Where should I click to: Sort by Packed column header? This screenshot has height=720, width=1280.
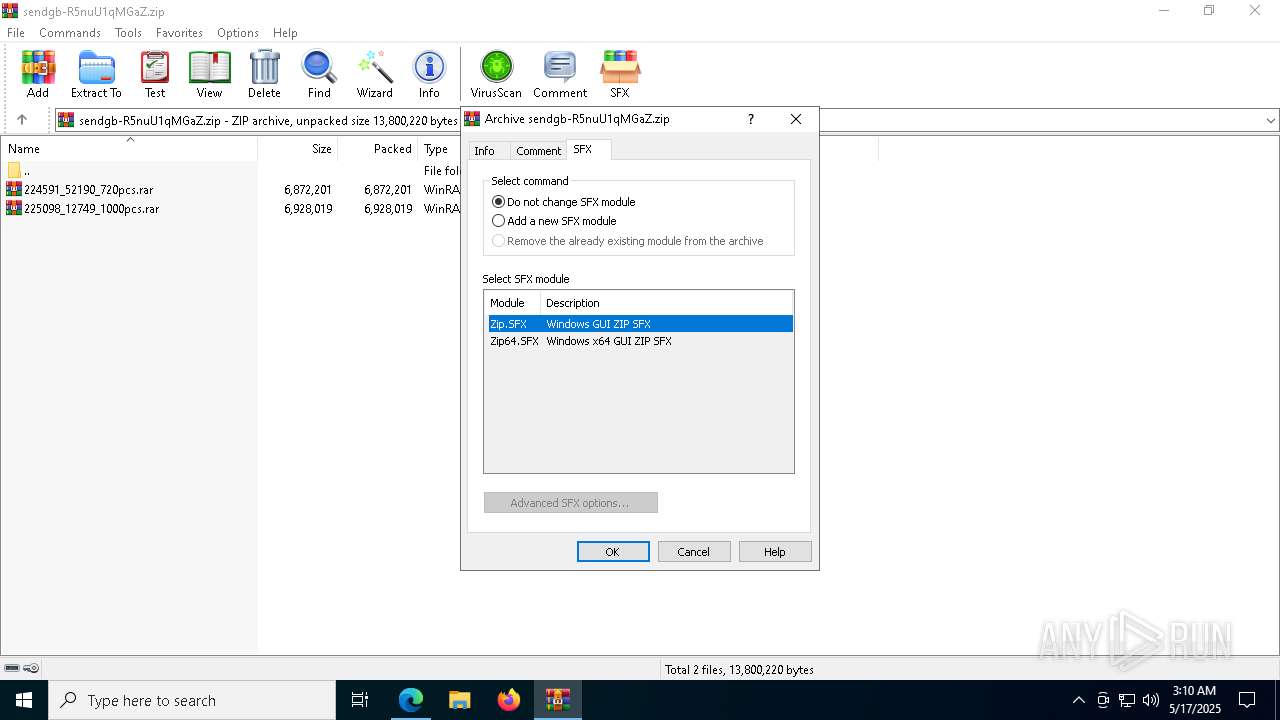pos(378,149)
